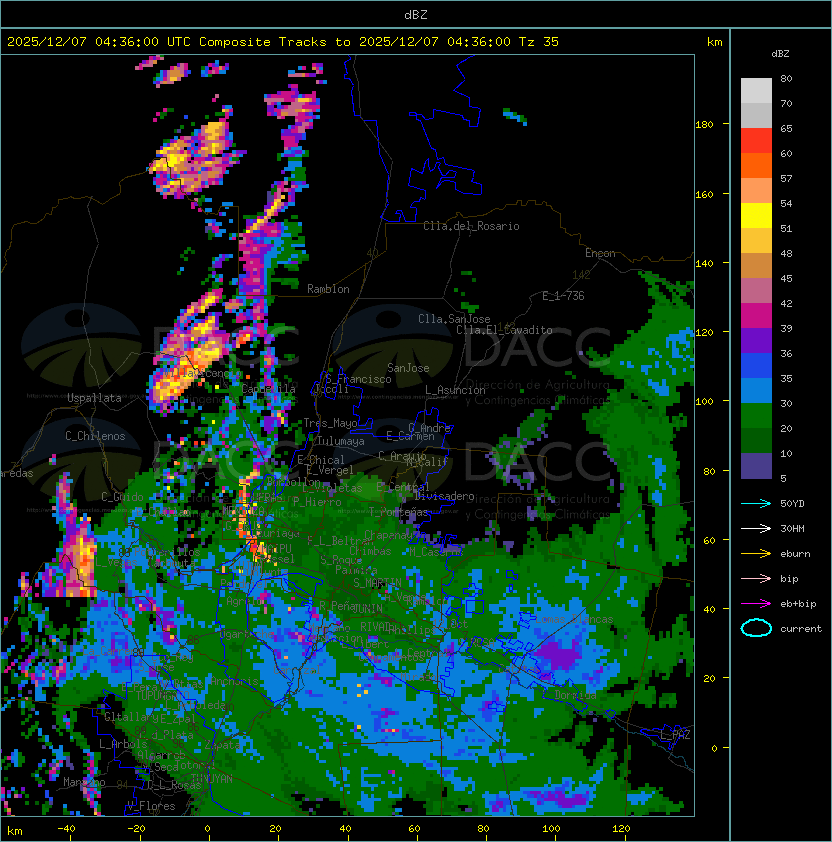The height and width of the screenshot is (842, 832).
Task: Click the L_Arbols map label
Action: (123, 744)
